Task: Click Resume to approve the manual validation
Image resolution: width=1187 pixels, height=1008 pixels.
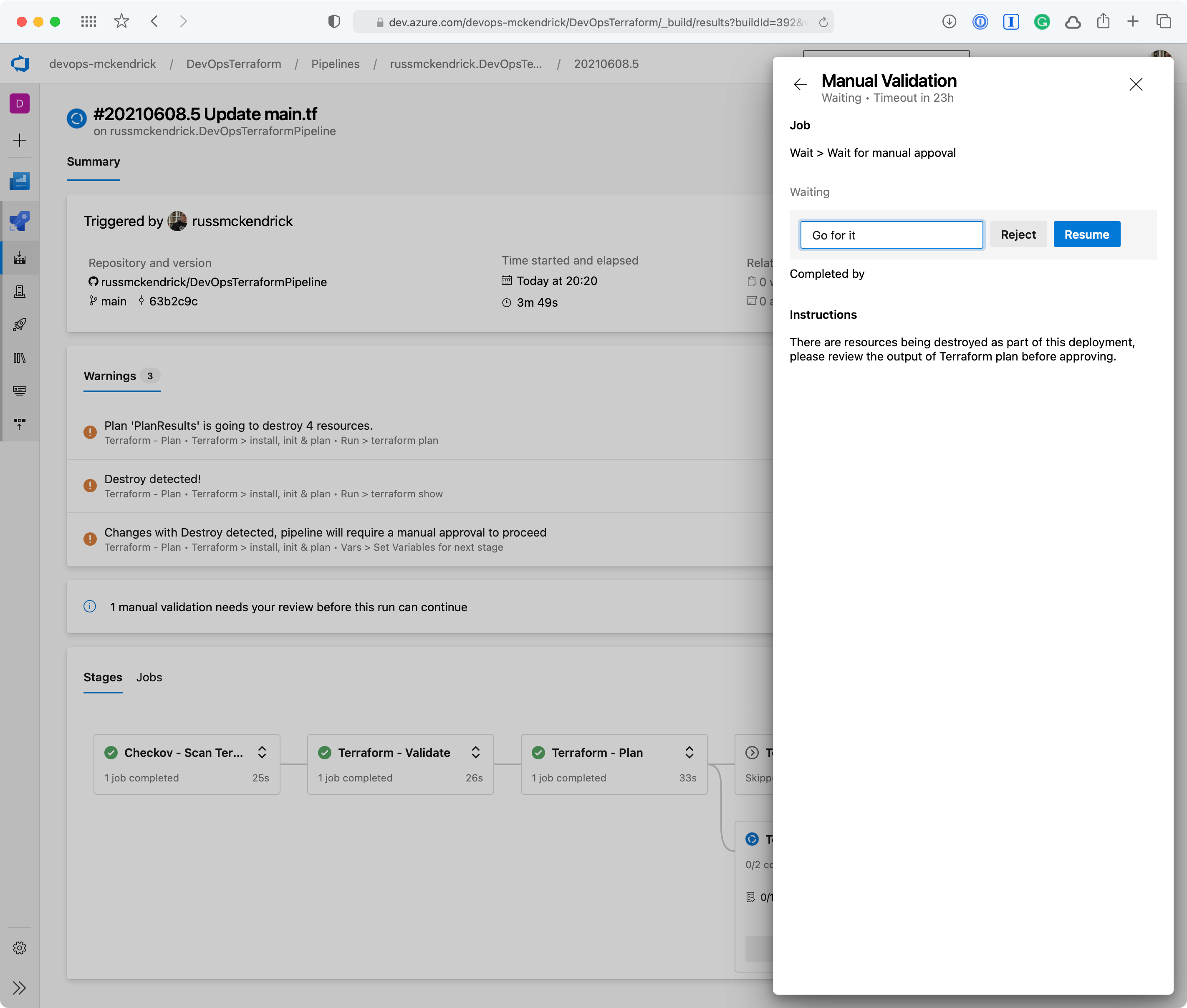Action: pos(1086,234)
